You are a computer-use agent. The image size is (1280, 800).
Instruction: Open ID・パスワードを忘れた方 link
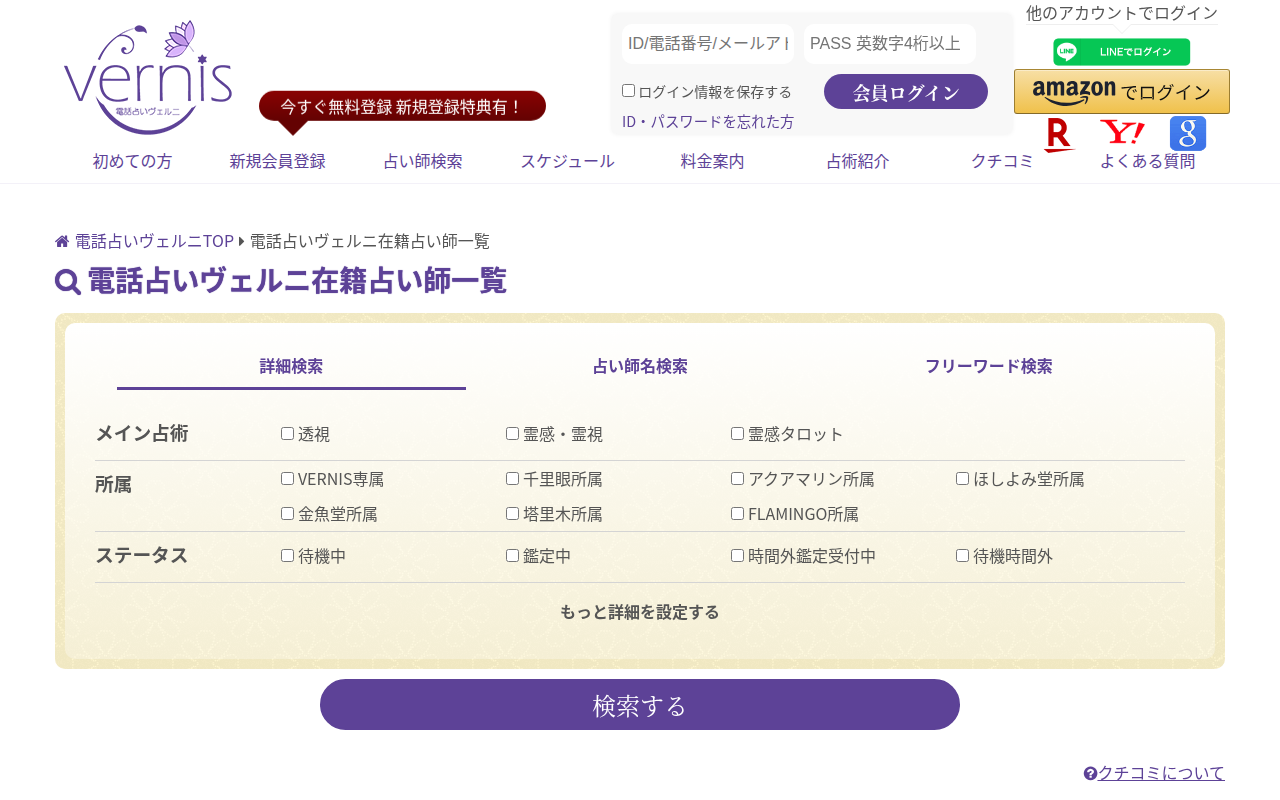(x=708, y=122)
